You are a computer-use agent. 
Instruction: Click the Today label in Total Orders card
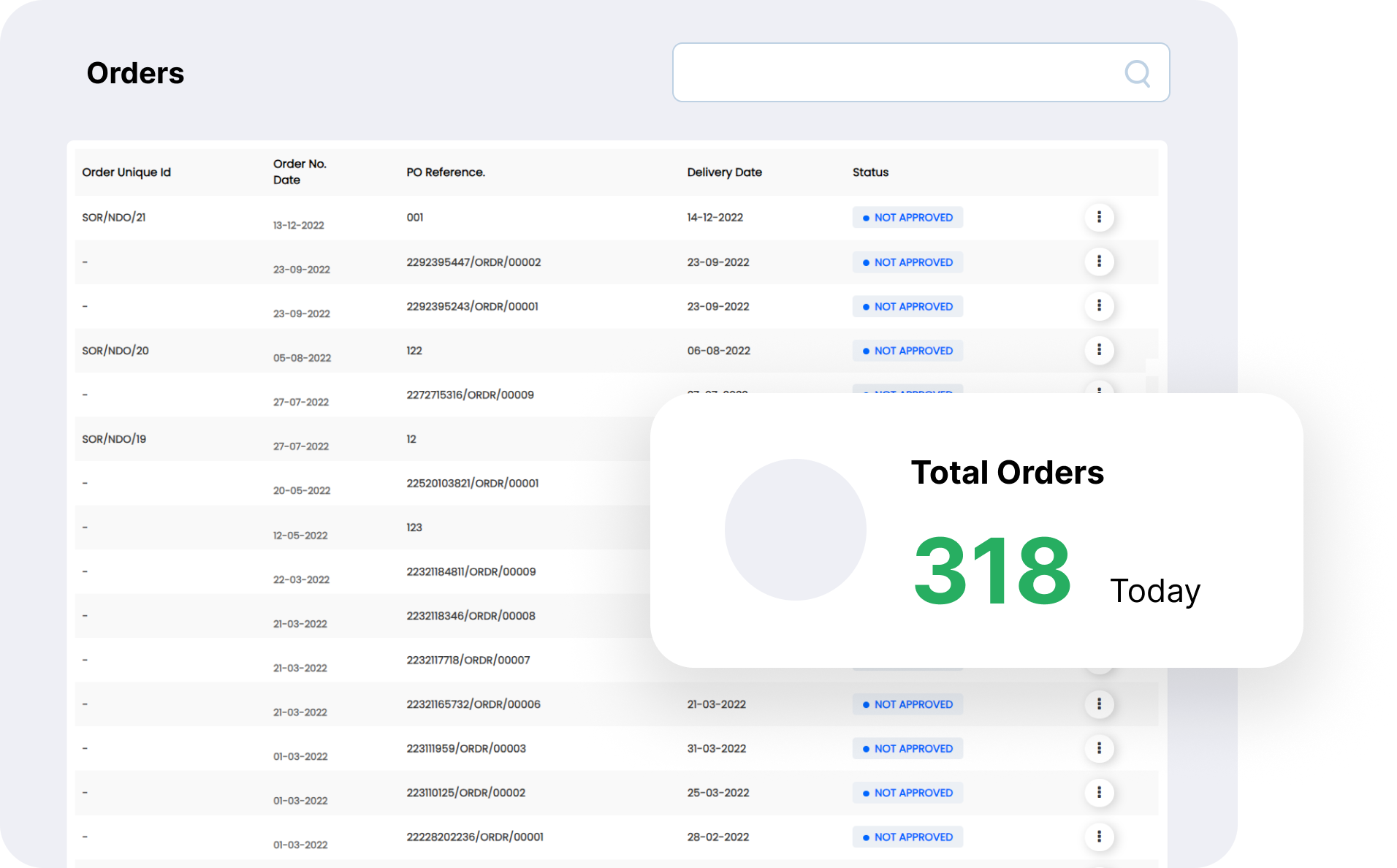1155,590
